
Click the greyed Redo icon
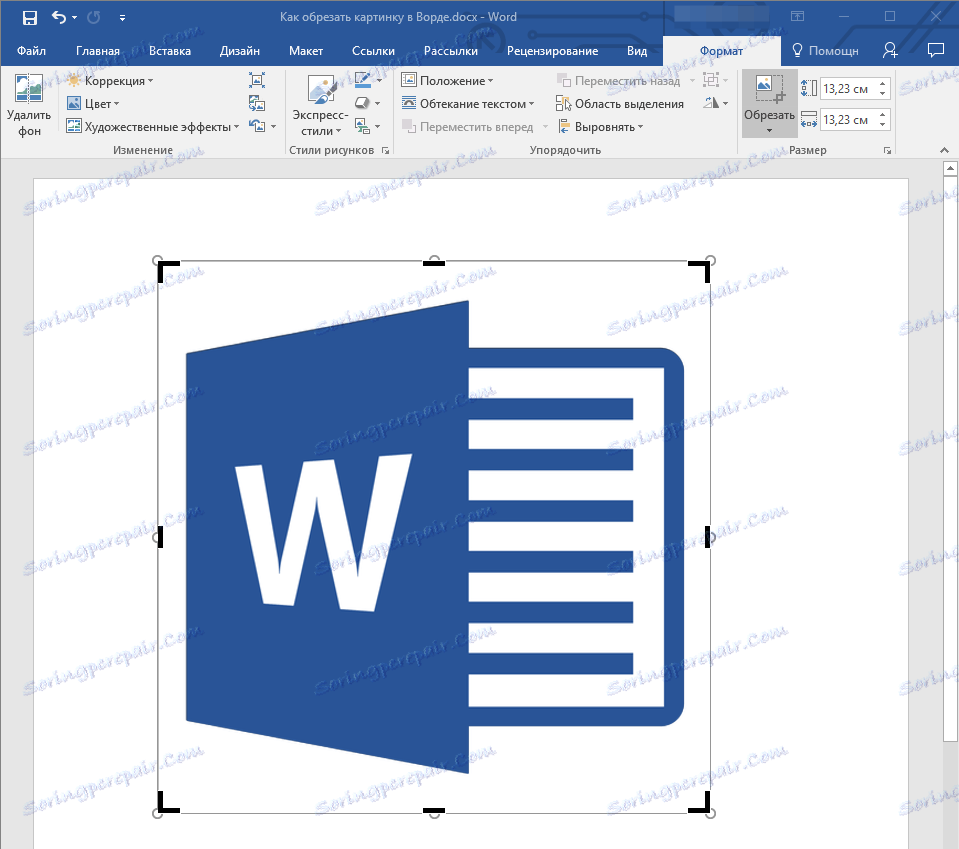[x=94, y=17]
